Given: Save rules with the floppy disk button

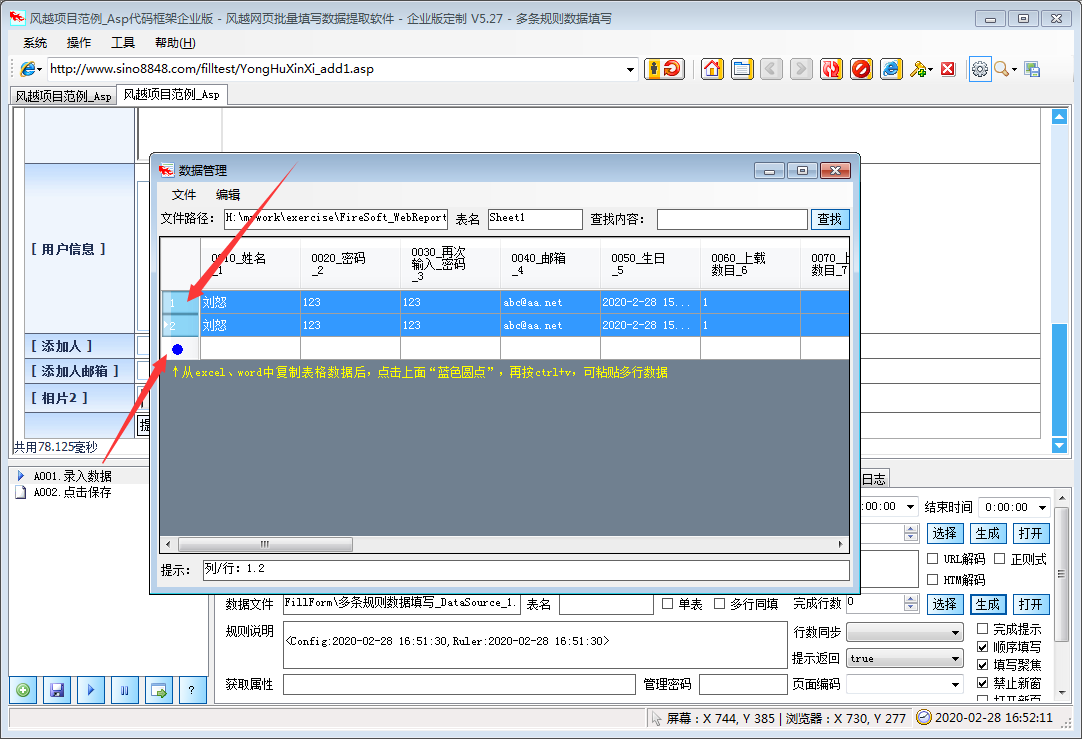Looking at the screenshot, I should click(57, 690).
